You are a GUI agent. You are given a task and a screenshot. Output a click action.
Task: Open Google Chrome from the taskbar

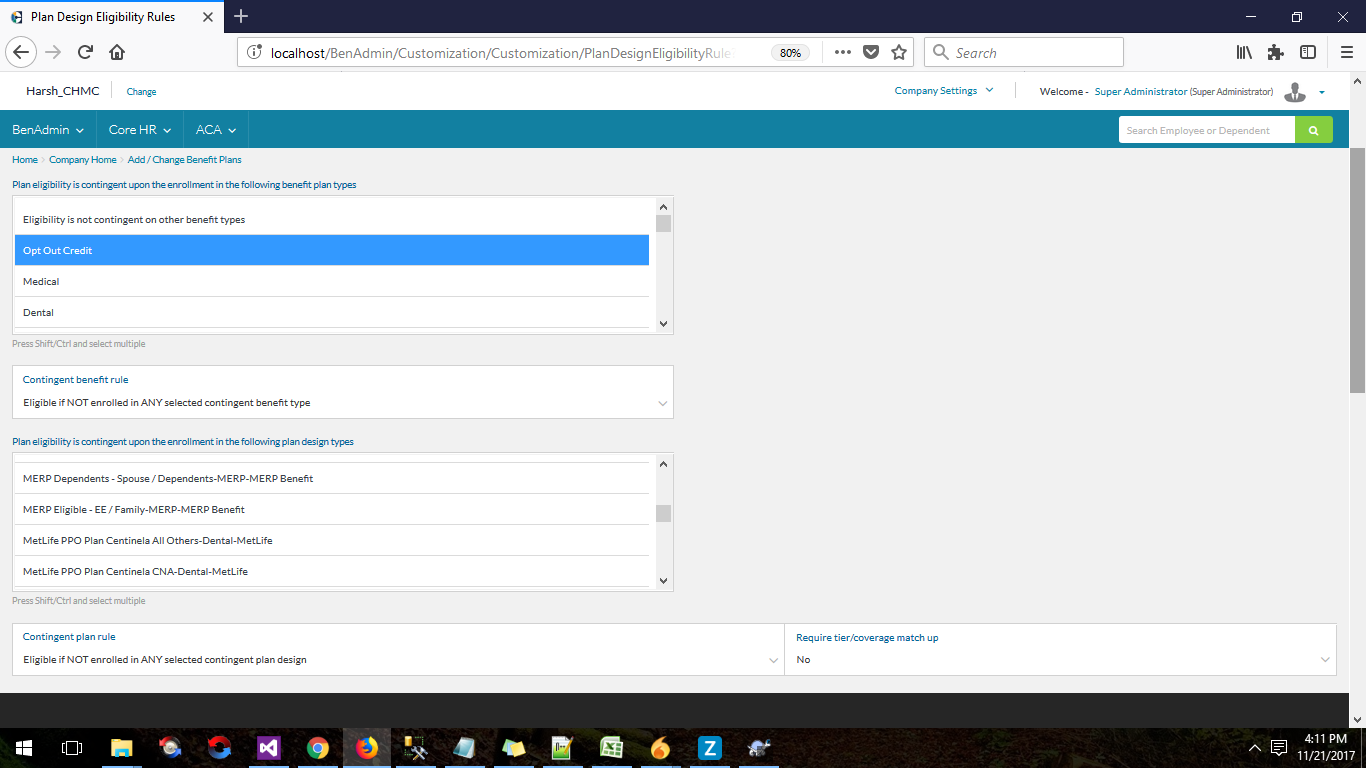(x=318, y=748)
